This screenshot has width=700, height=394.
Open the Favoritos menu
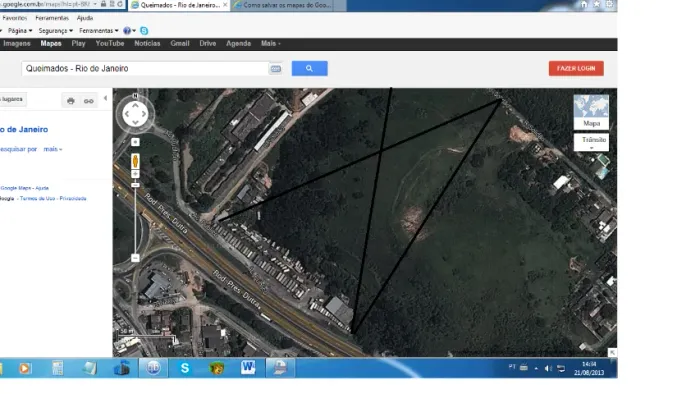[15, 18]
